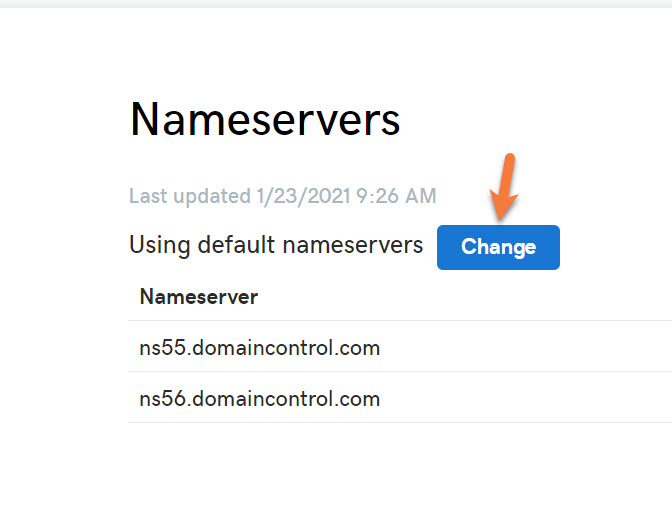Click the divider under the Nameserver header
672x509 pixels.
(x=400, y=321)
